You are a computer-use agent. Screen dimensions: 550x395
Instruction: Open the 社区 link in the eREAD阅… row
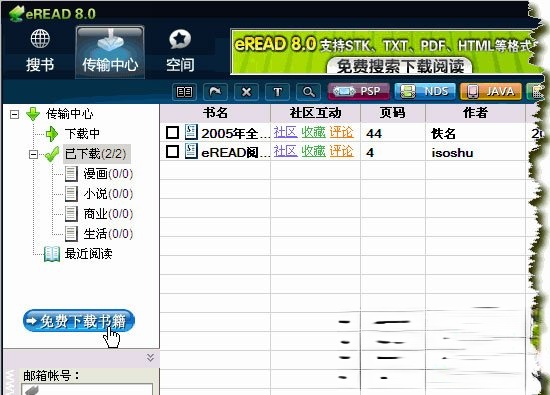286,152
